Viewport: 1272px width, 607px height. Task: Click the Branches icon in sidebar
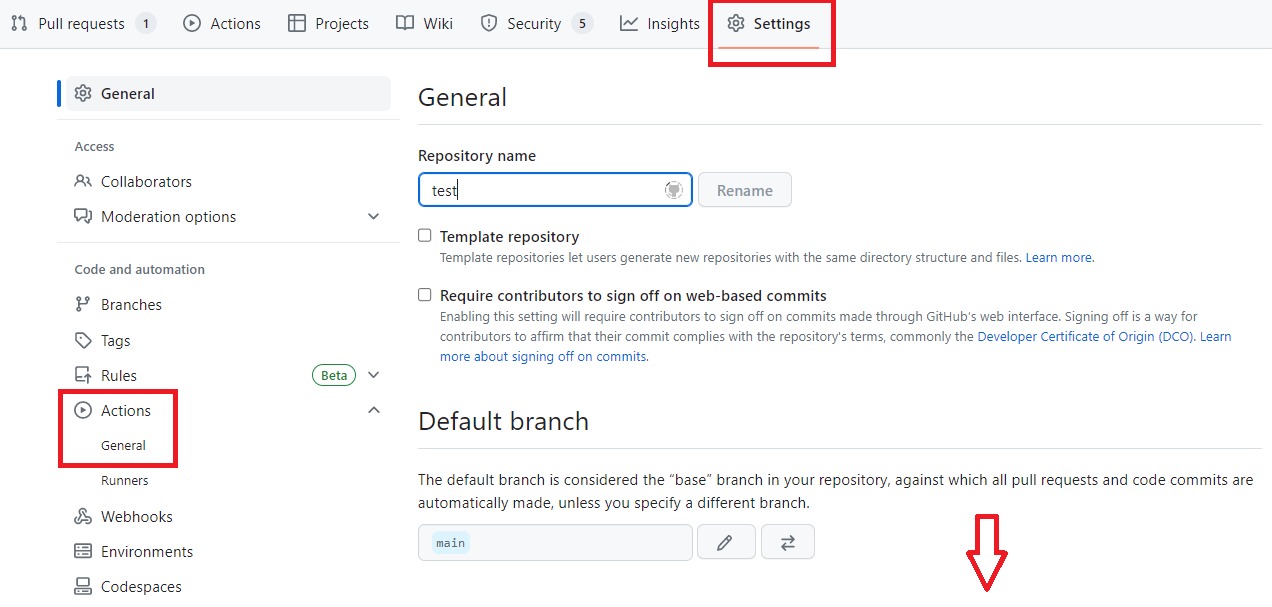click(x=83, y=305)
